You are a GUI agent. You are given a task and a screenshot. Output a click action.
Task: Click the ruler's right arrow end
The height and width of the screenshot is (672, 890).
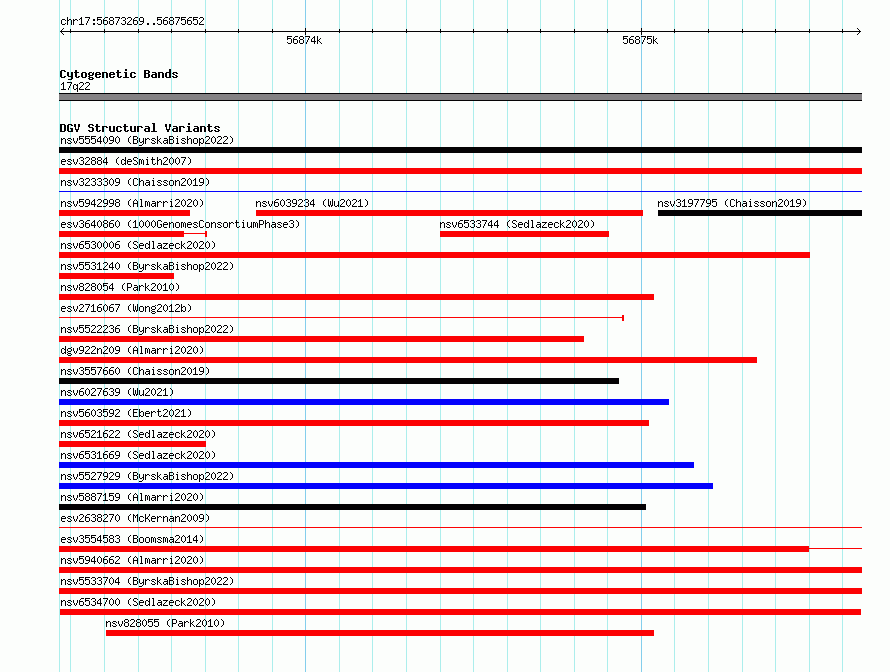(859, 31)
